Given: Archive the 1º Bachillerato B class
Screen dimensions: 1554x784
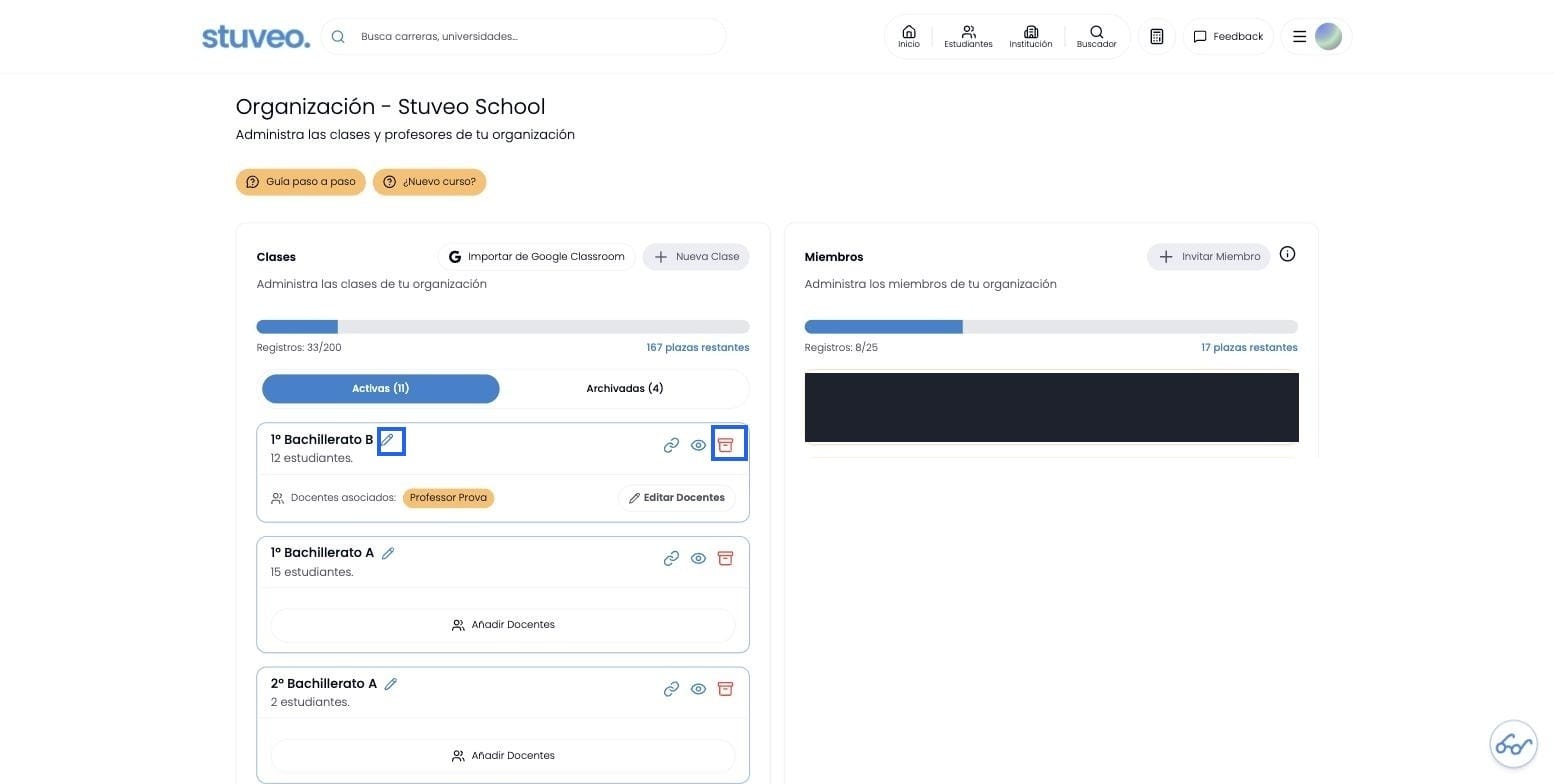Looking at the screenshot, I should [x=726, y=445].
